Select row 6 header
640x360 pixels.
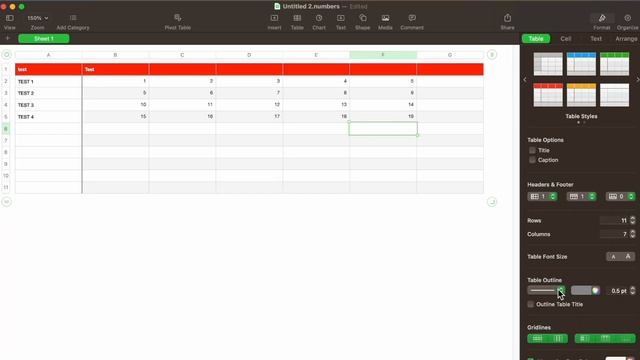(6, 129)
